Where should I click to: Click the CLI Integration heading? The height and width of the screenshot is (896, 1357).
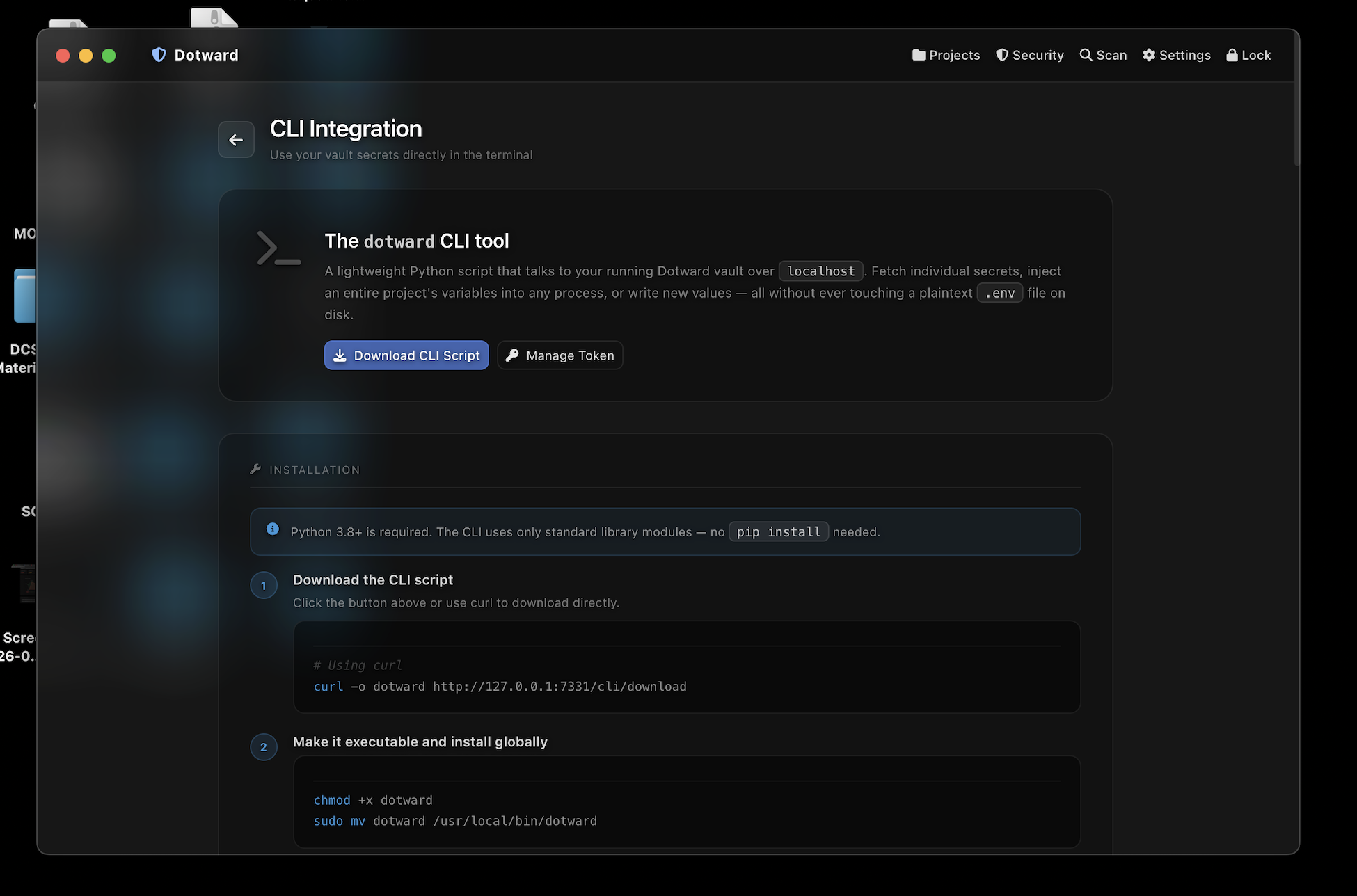click(346, 129)
